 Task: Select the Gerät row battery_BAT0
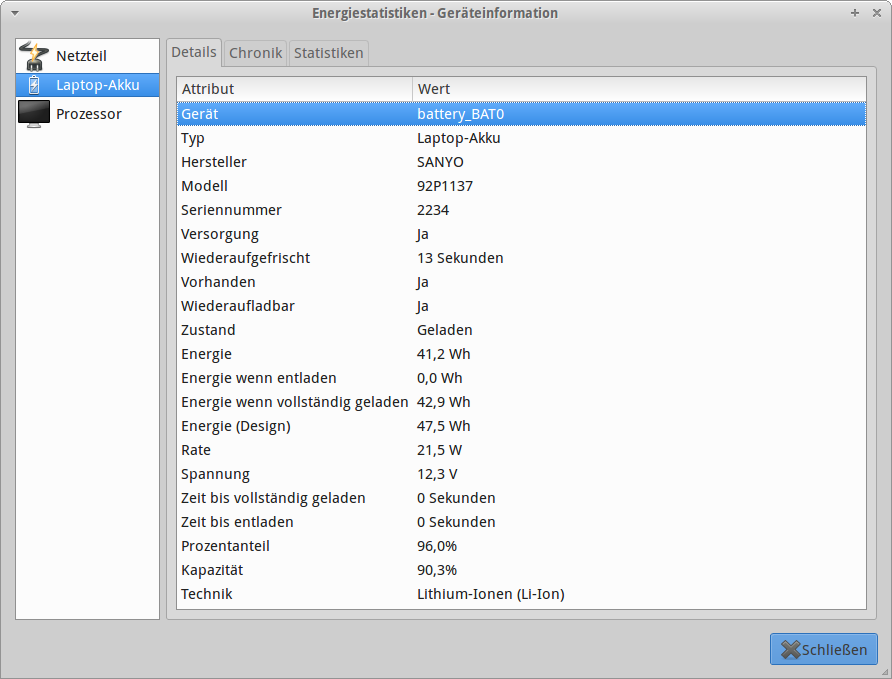point(520,114)
